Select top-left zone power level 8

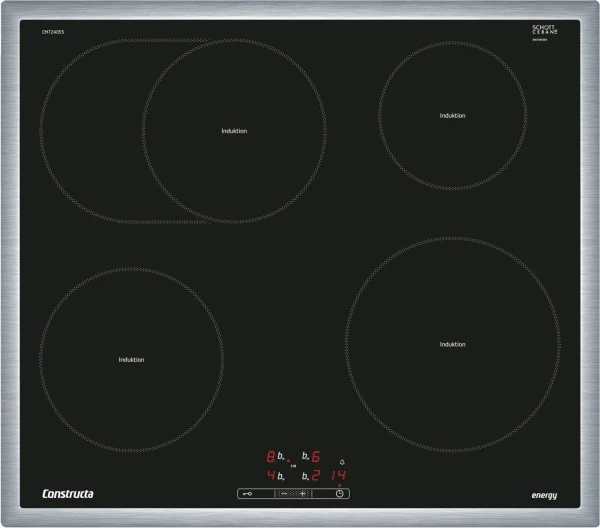coord(270,457)
